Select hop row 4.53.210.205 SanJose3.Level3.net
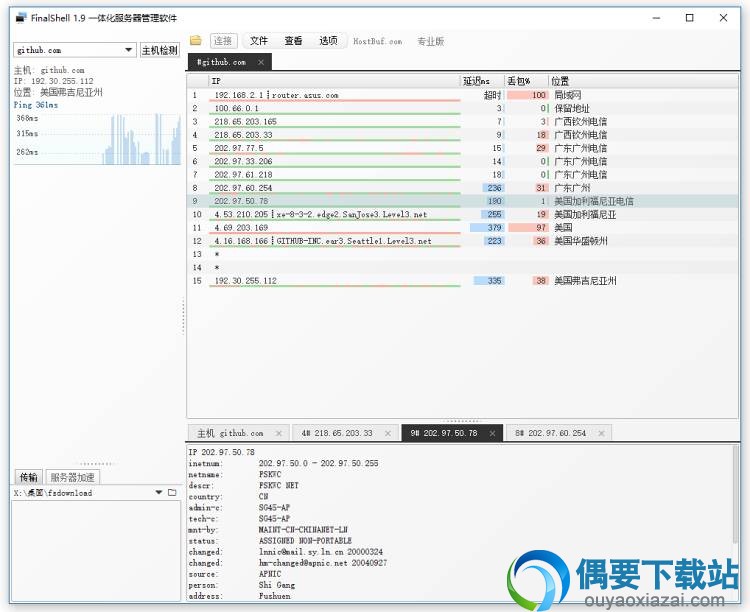The width and height of the screenshot is (750, 612). pyautogui.click(x=462, y=214)
